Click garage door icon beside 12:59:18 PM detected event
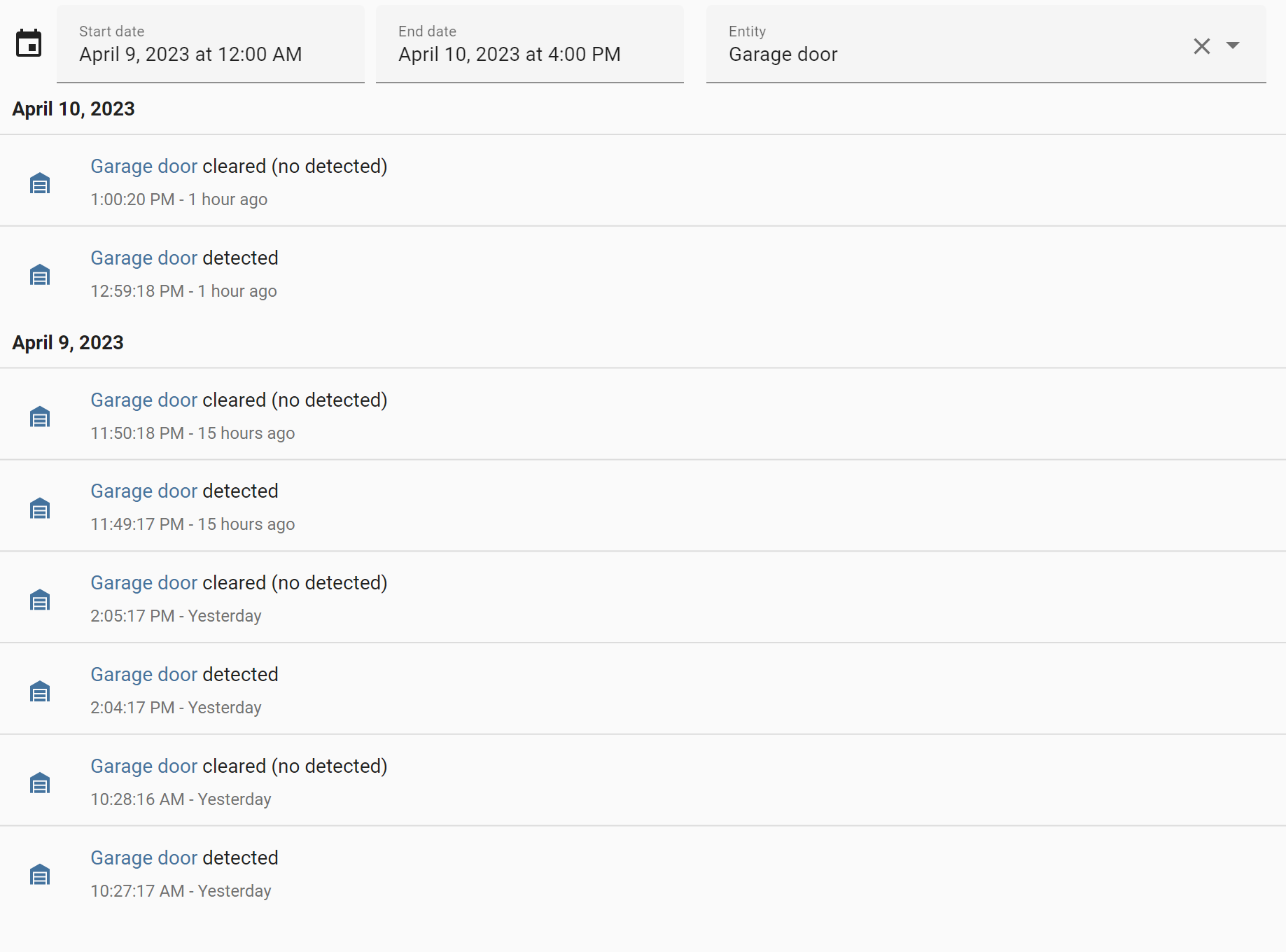Viewport: 1286px width, 952px height. pos(40,274)
